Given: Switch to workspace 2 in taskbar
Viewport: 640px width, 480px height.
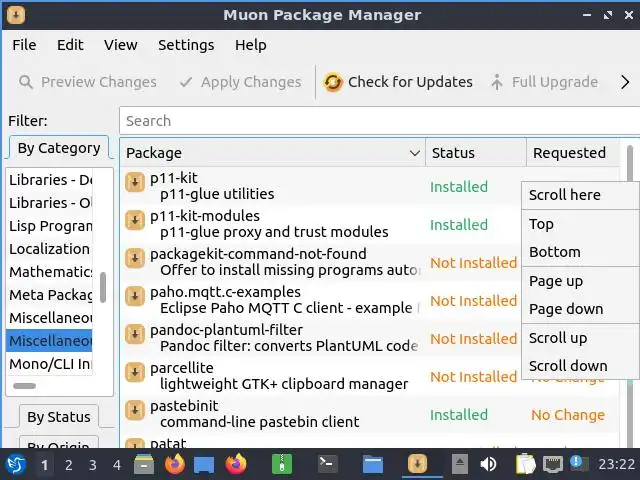Looking at the screenshot, I should (69, 465).
